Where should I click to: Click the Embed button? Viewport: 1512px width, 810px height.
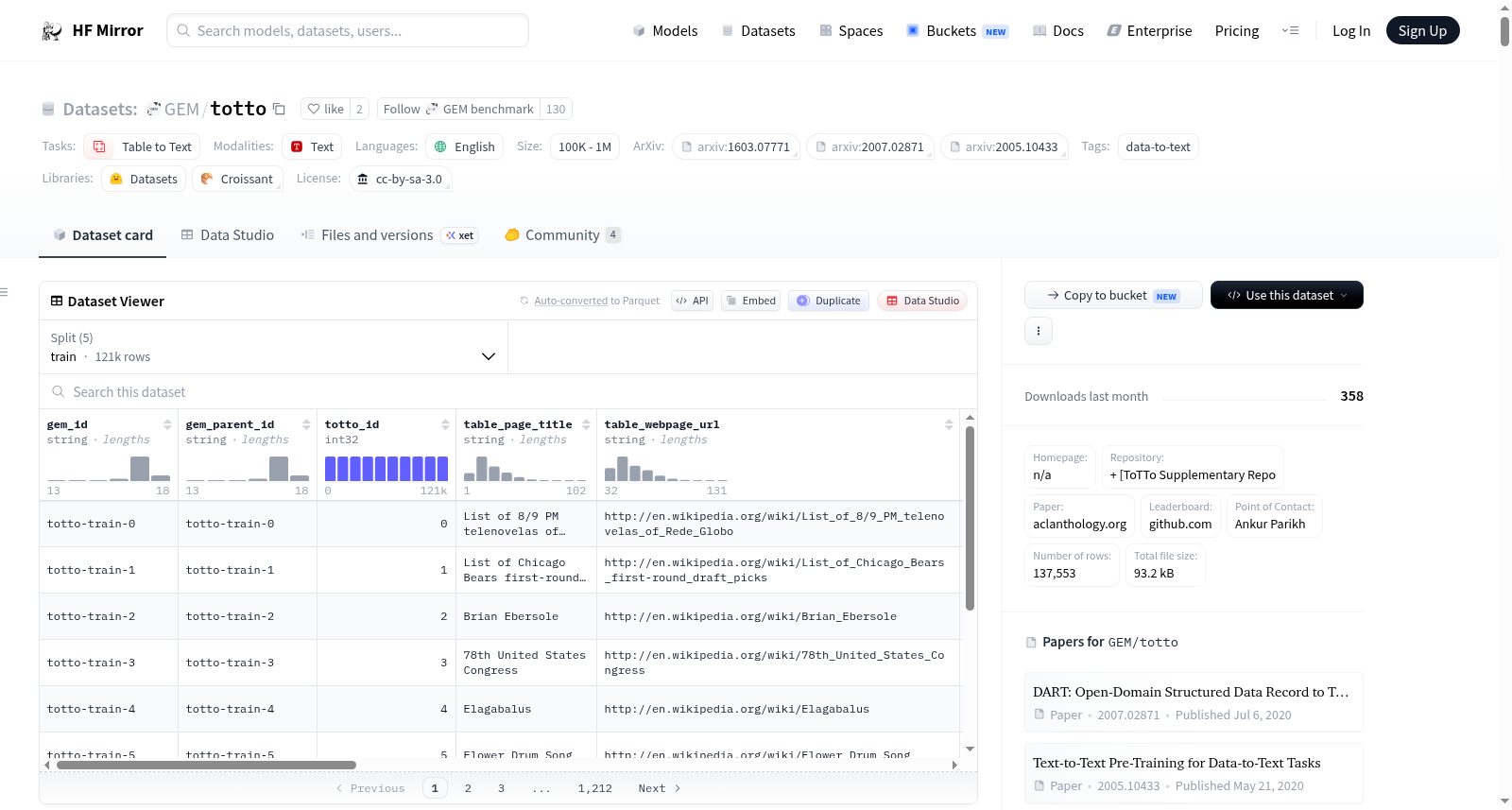(750, 301)
